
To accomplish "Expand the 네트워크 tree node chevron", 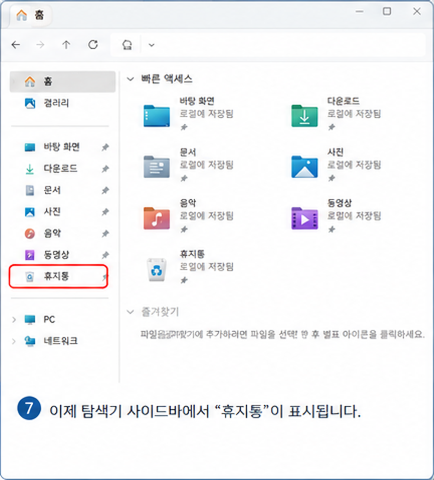I will pos(14,341).
